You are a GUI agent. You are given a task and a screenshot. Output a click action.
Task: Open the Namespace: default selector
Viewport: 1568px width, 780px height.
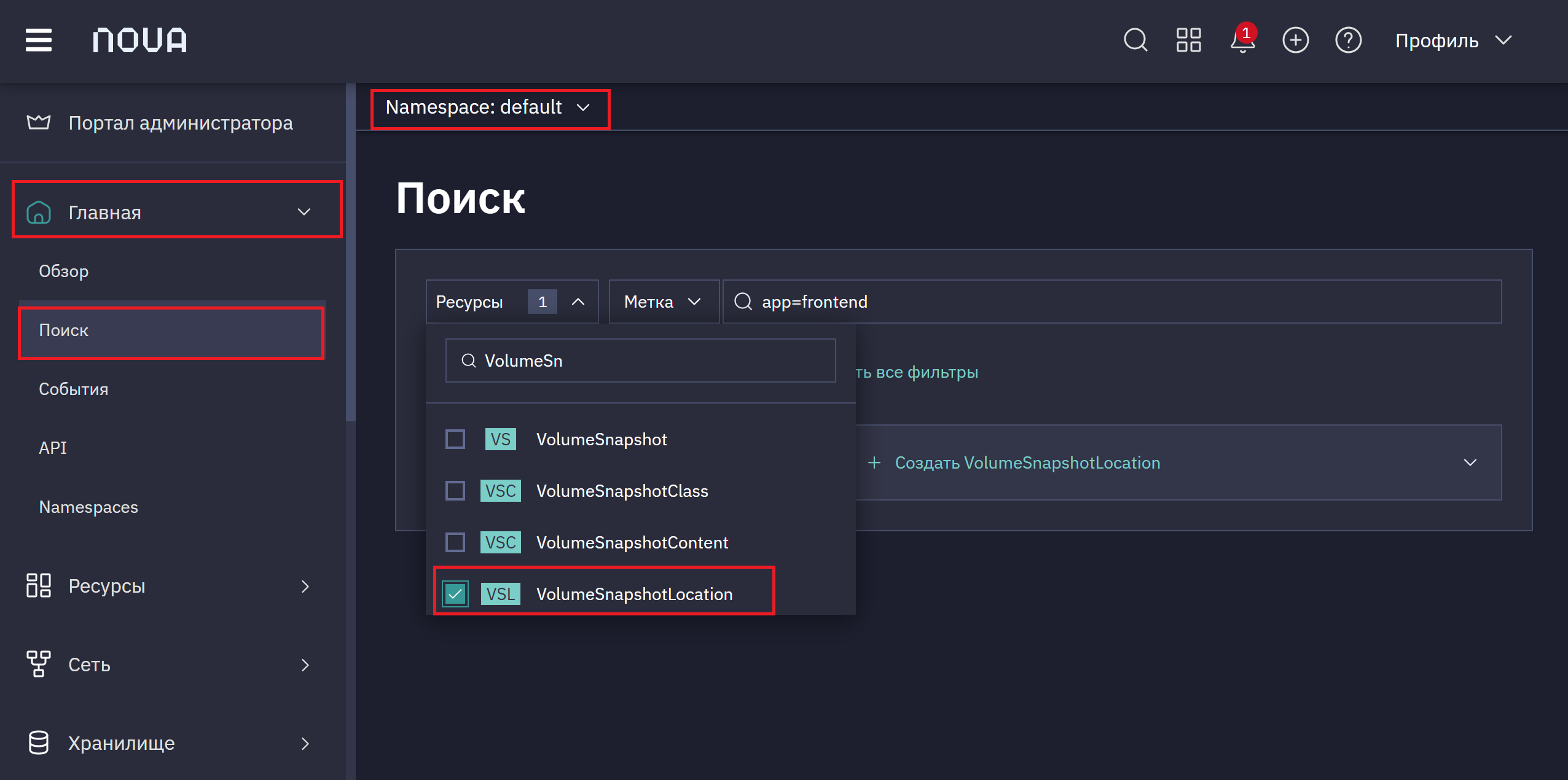[x=490, y=108]
